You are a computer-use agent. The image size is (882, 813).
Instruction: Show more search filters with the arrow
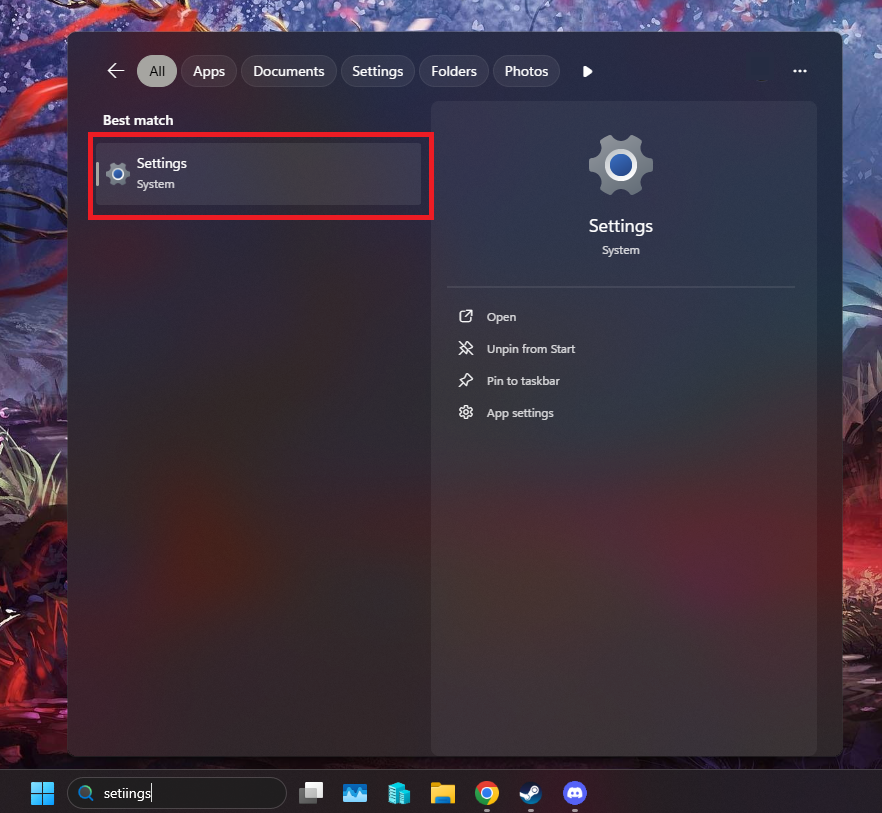tap(588, 71)
